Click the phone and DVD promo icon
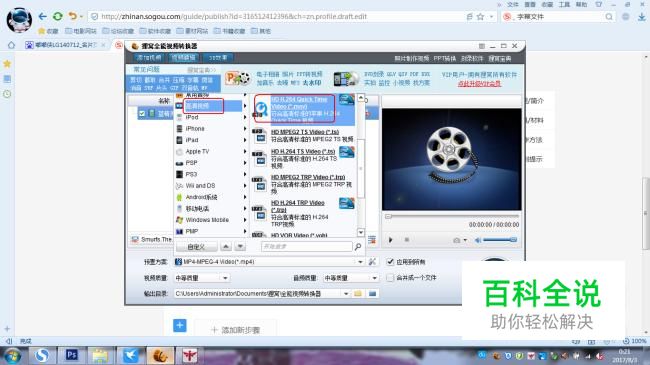This screenshot has height=365, width=650. click(x=346, y=78)
